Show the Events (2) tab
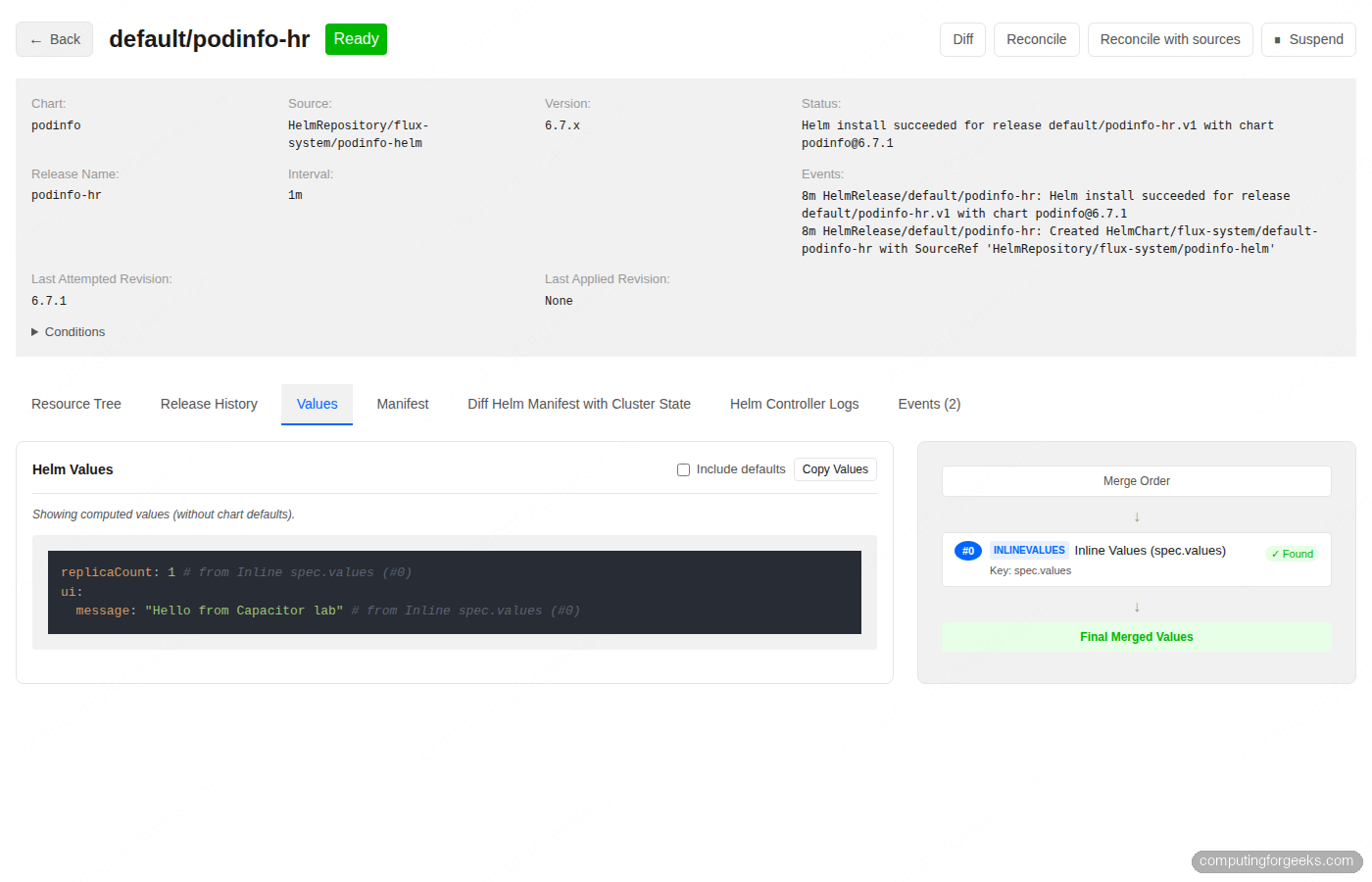The height and width of the screenshot is (882, 1372). pos(929,404)
